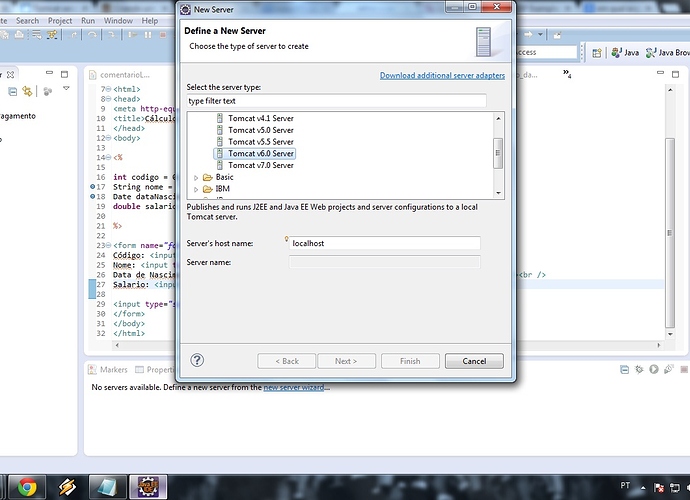Viewport: 690px width, 500px height.
Task: Click the forward navigation arrow icon
Action: click(x=528, y=34)
